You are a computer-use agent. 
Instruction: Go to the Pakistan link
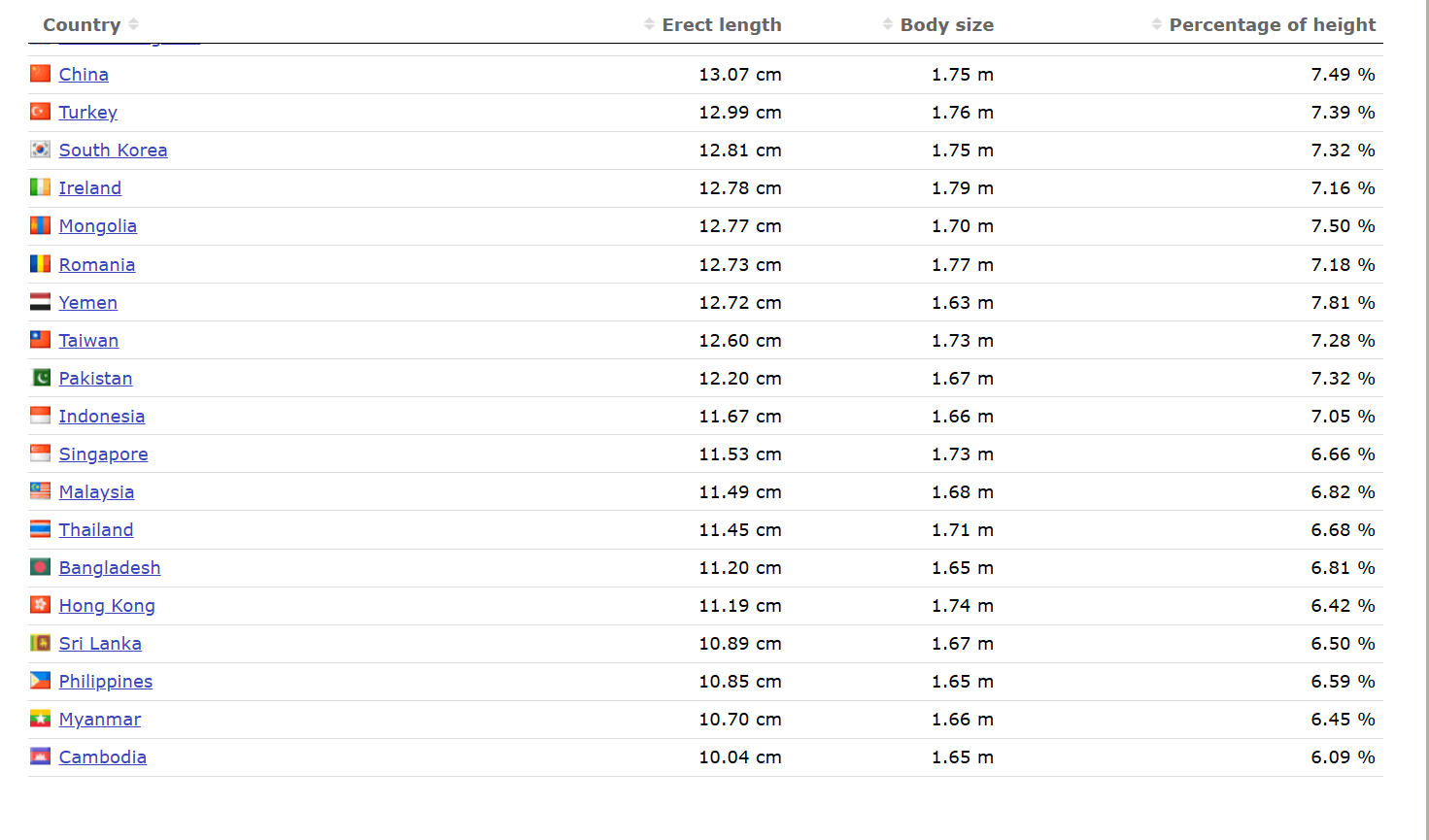[96, 379]
